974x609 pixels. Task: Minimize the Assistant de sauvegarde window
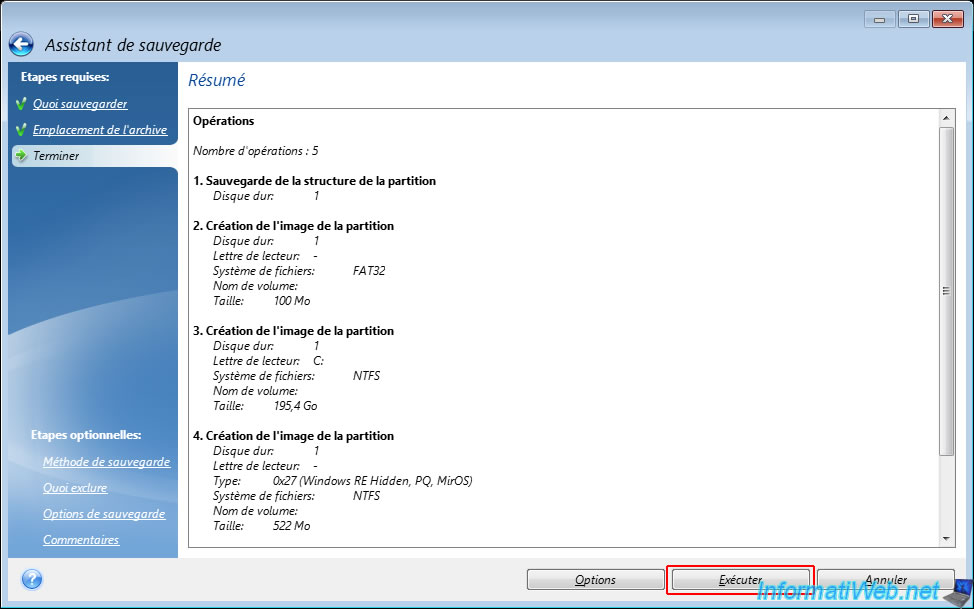(881, 18)
